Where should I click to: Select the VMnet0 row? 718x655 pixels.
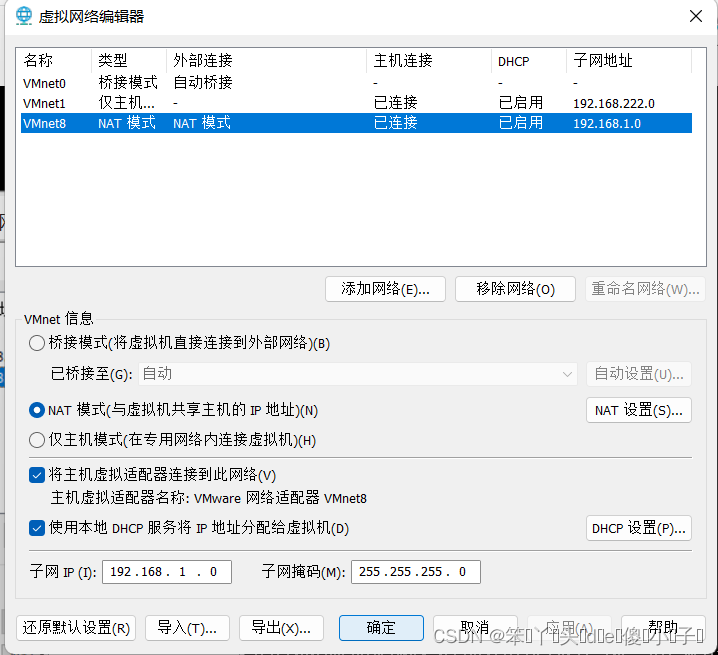(x=356, y=83)
